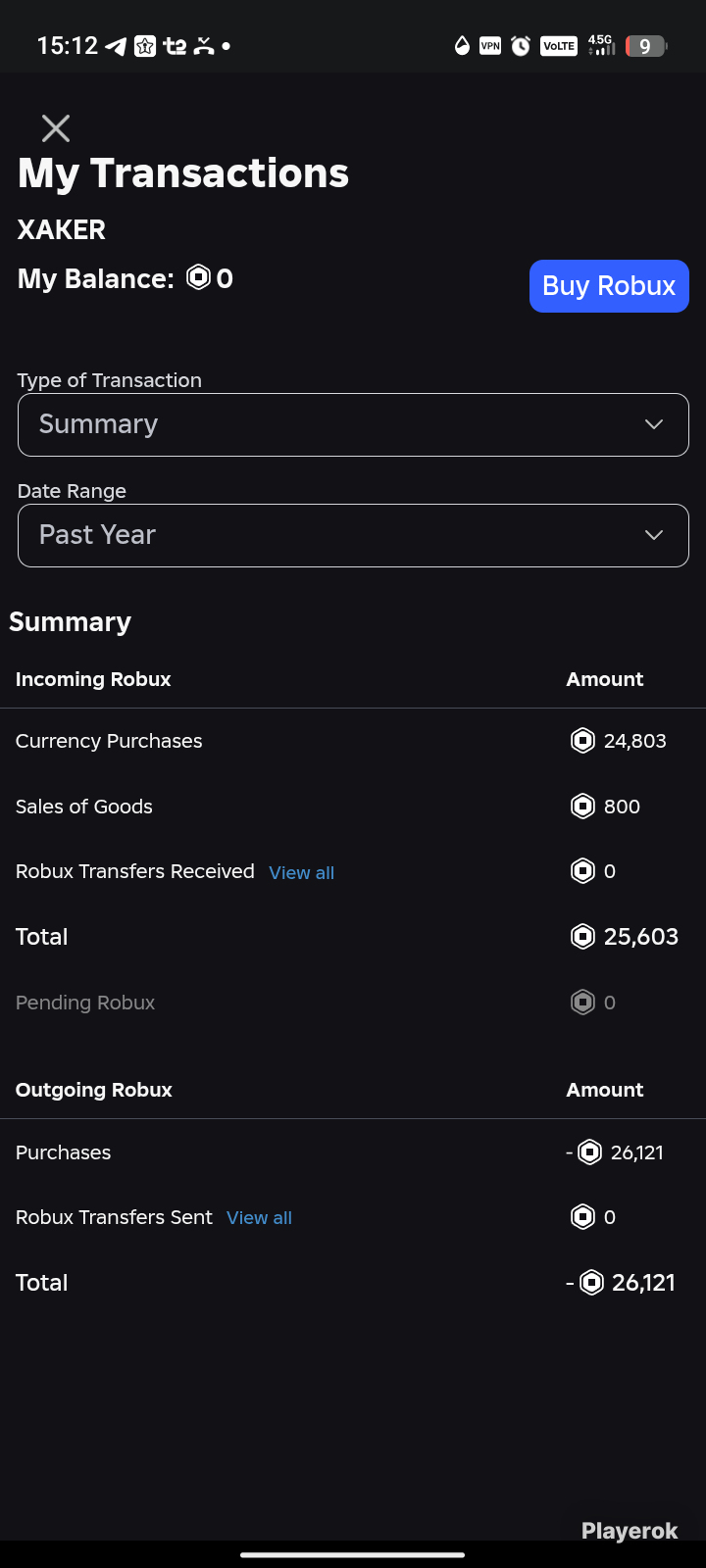Tap the Robux icon next to Currency Purchases amount
Image resolution: width=706 pixels, height=1568 pixels.
(x=582, y=741)
